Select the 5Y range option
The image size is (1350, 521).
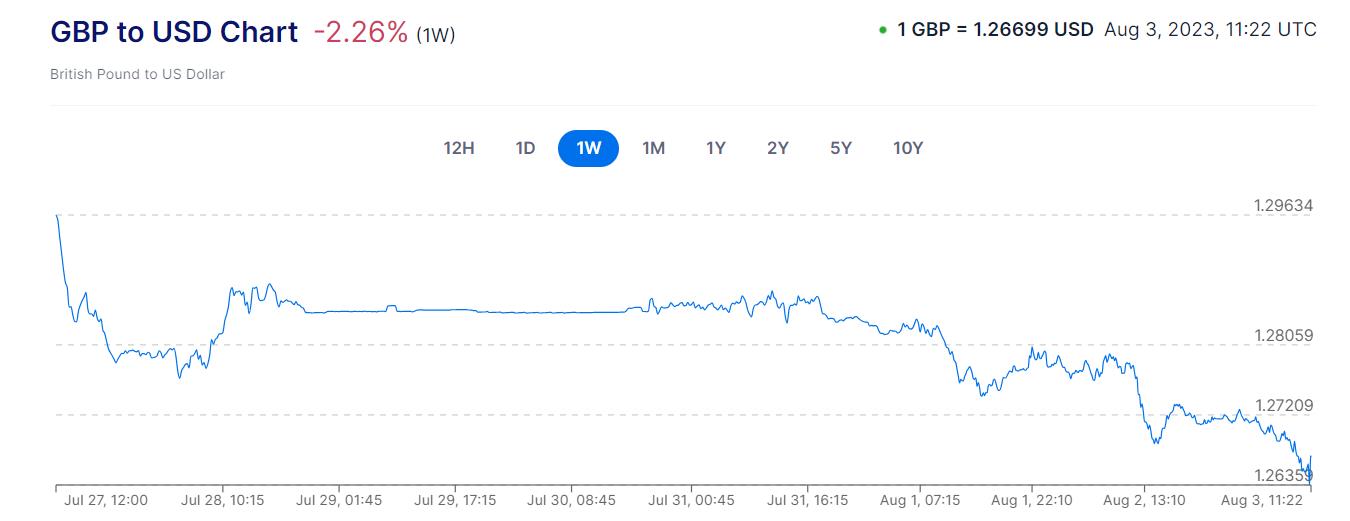(x=841, y=148)
